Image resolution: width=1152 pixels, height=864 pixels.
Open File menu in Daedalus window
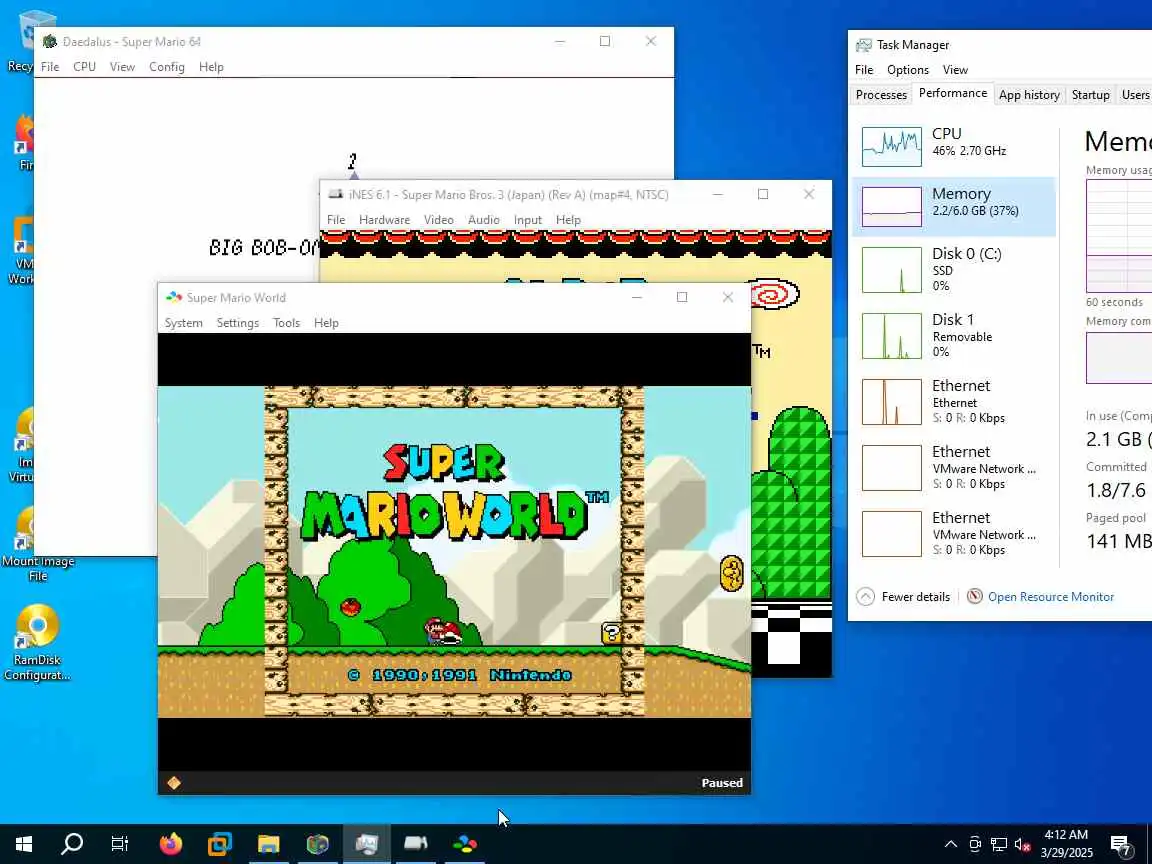pos(50,67)
